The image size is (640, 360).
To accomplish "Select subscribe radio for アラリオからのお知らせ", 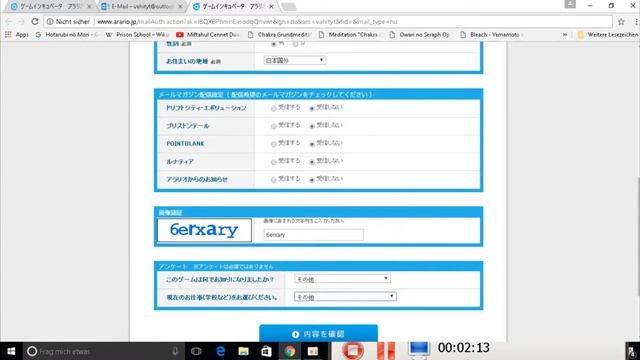I will [273, 180].
